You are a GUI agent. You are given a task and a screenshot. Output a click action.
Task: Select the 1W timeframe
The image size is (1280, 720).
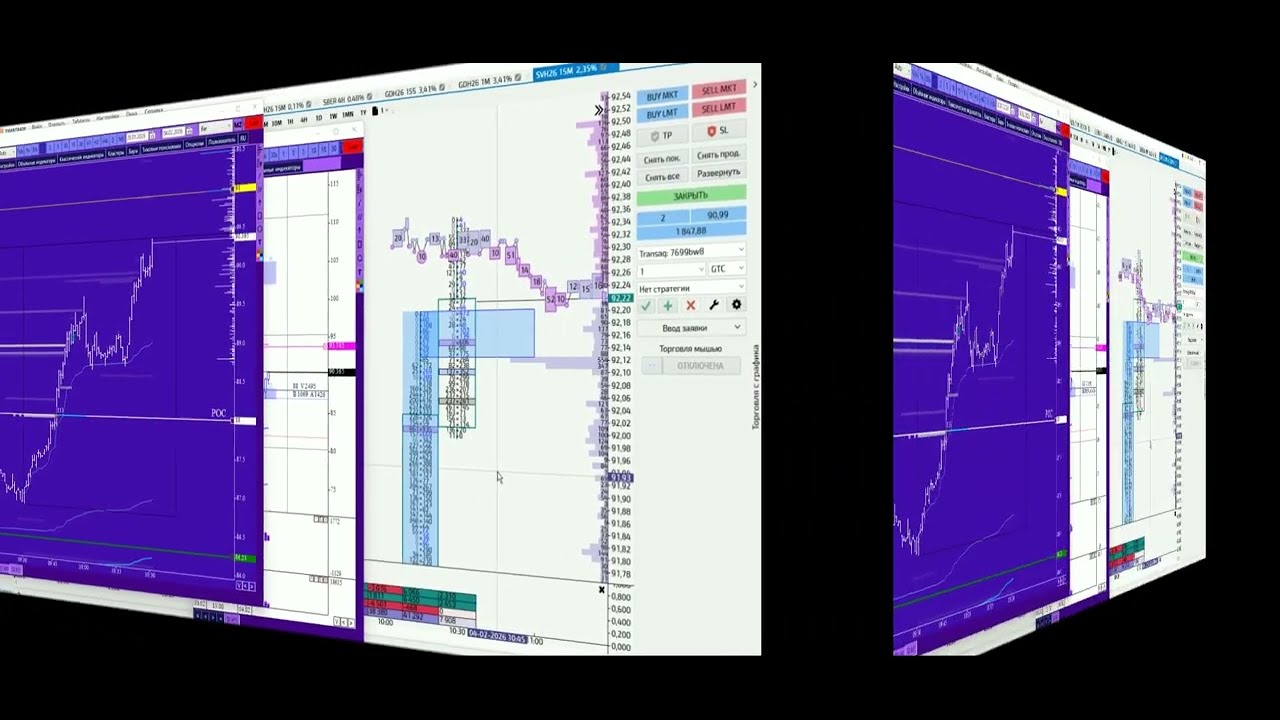[x=333, y=116]
